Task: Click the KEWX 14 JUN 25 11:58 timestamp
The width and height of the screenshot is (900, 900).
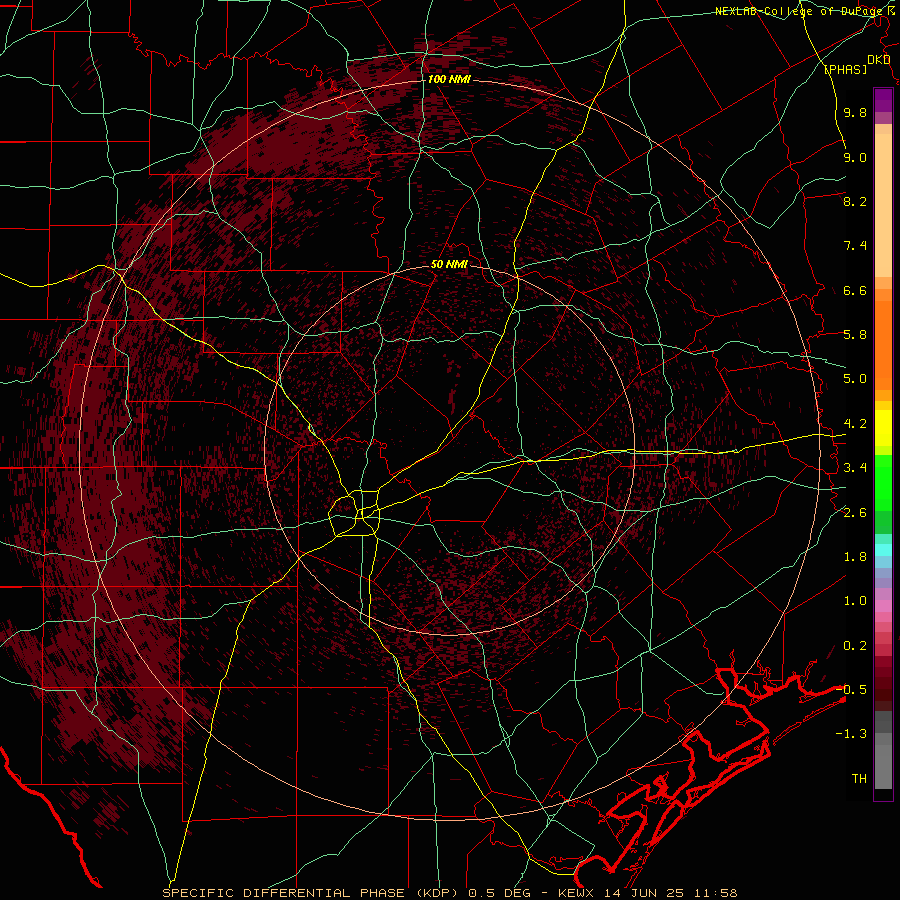Action: point(647,893)
